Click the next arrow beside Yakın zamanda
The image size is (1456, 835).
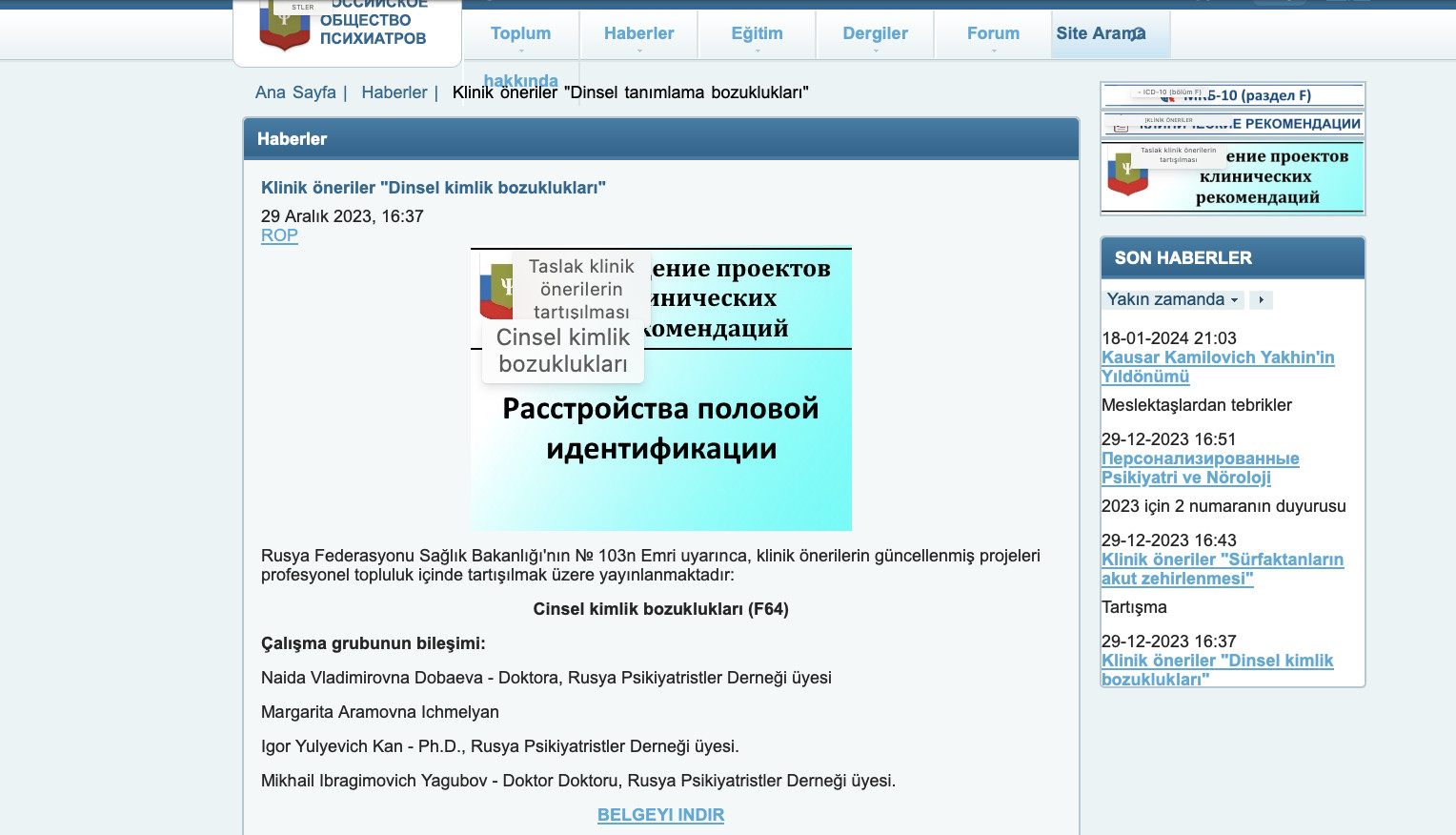pyautogui.click(x=1261, y=300)
